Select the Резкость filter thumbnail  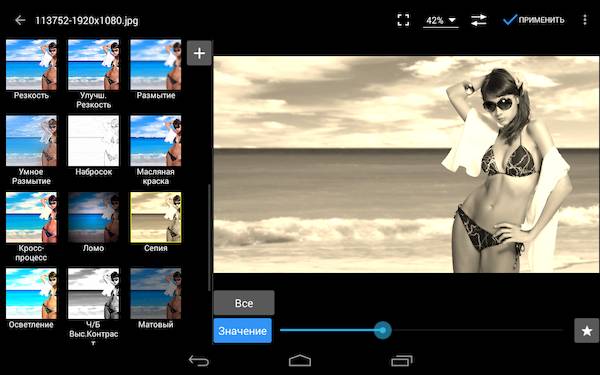(31, 64)
